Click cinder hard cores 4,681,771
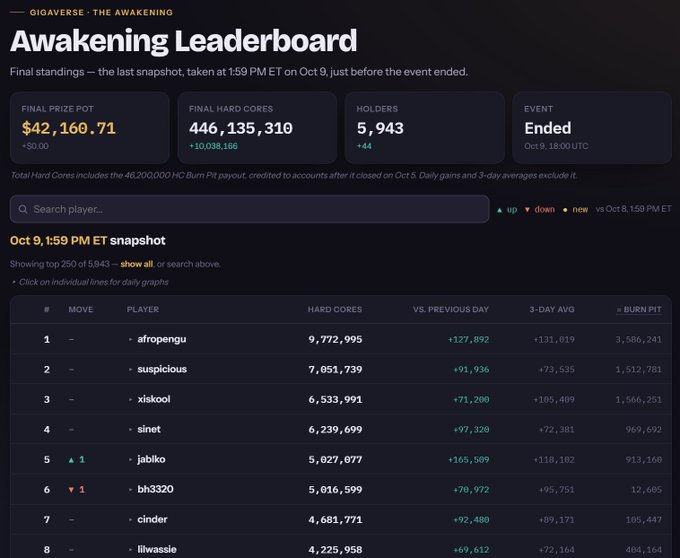The image size is (680, 558). (335, 519)
